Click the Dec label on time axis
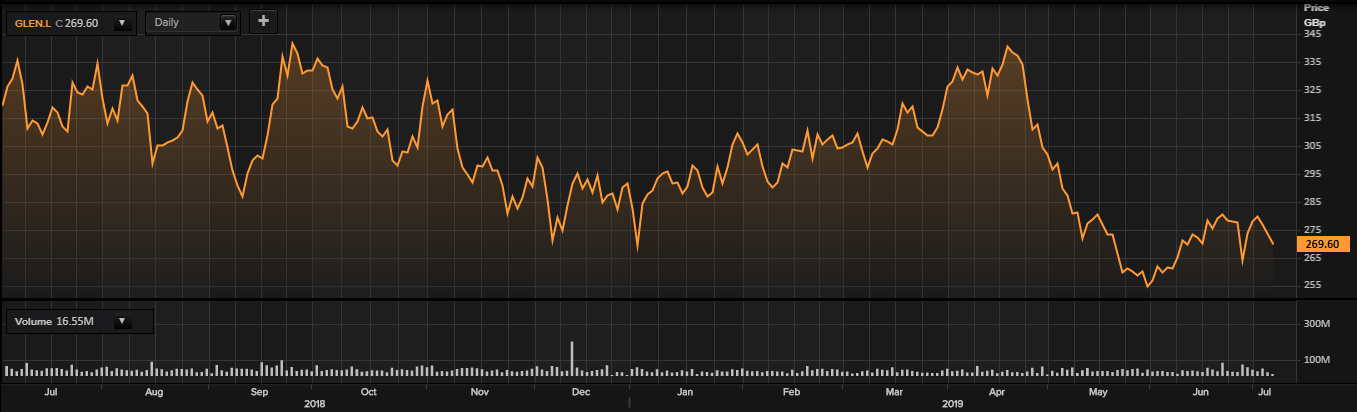 581,393
